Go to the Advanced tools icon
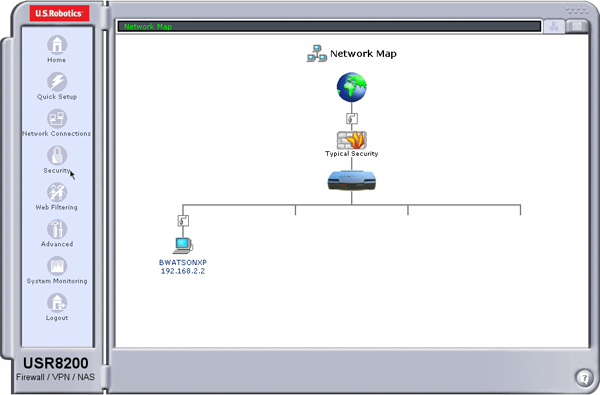This screenshot has height=395, width=600. click(x=57, y=229)
